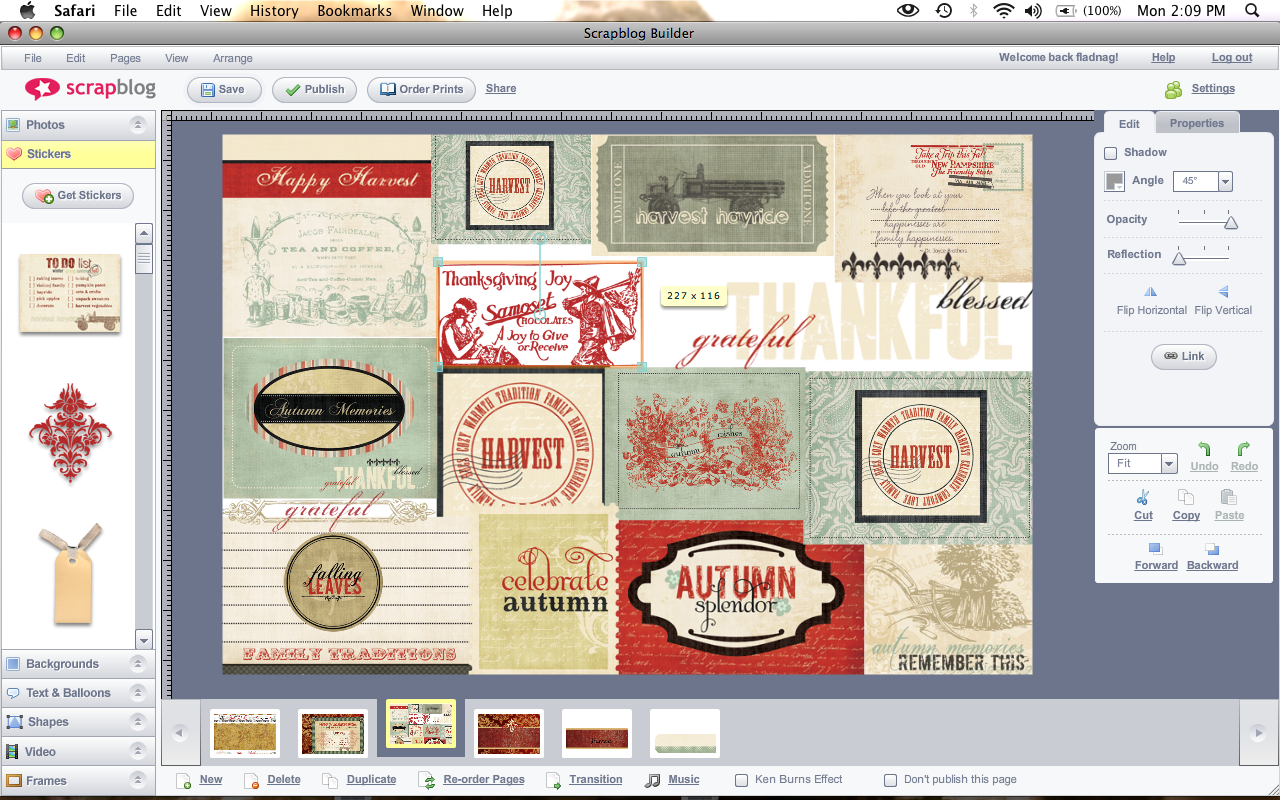Enable the Shadow checkbox
The image size is (1280, 800).
click(1110, 153)
